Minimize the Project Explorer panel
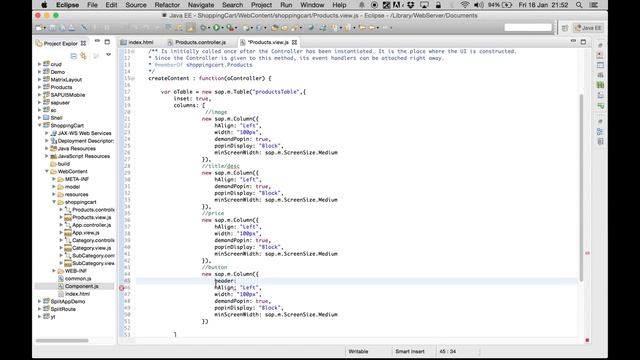Screen dimensions: 640x360 coord(97,41)
